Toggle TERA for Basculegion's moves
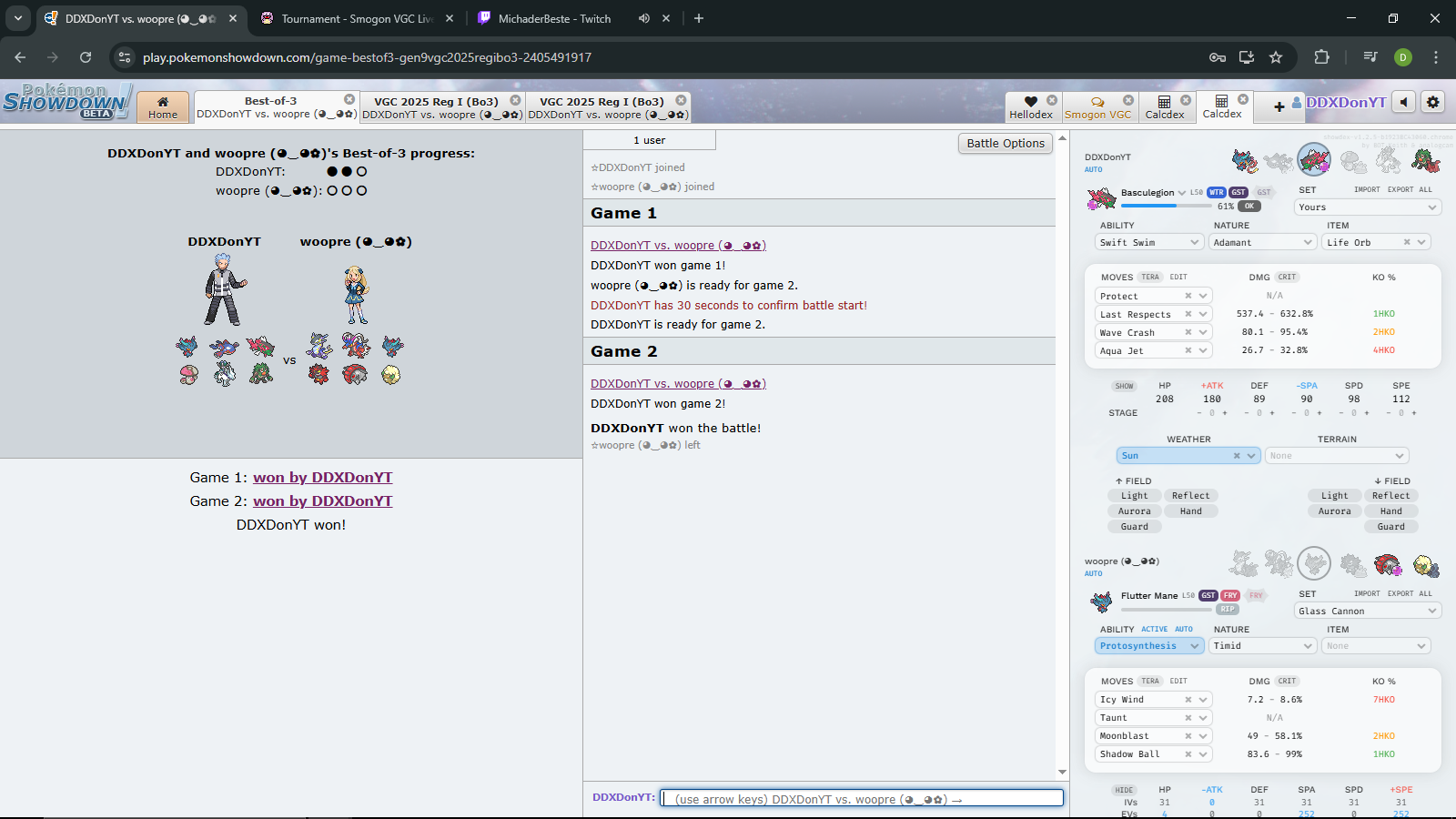This screenshot has height=819, width=1456. coord(1150,277)
